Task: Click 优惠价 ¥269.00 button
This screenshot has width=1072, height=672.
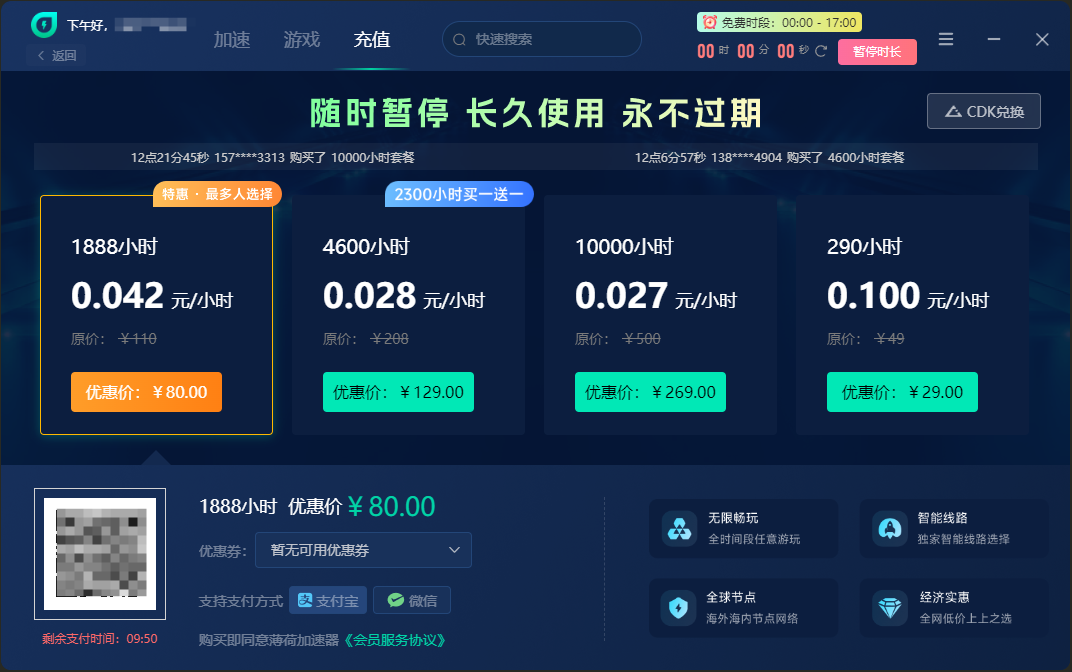Action: pyautogui.click(x=650, y=392)
